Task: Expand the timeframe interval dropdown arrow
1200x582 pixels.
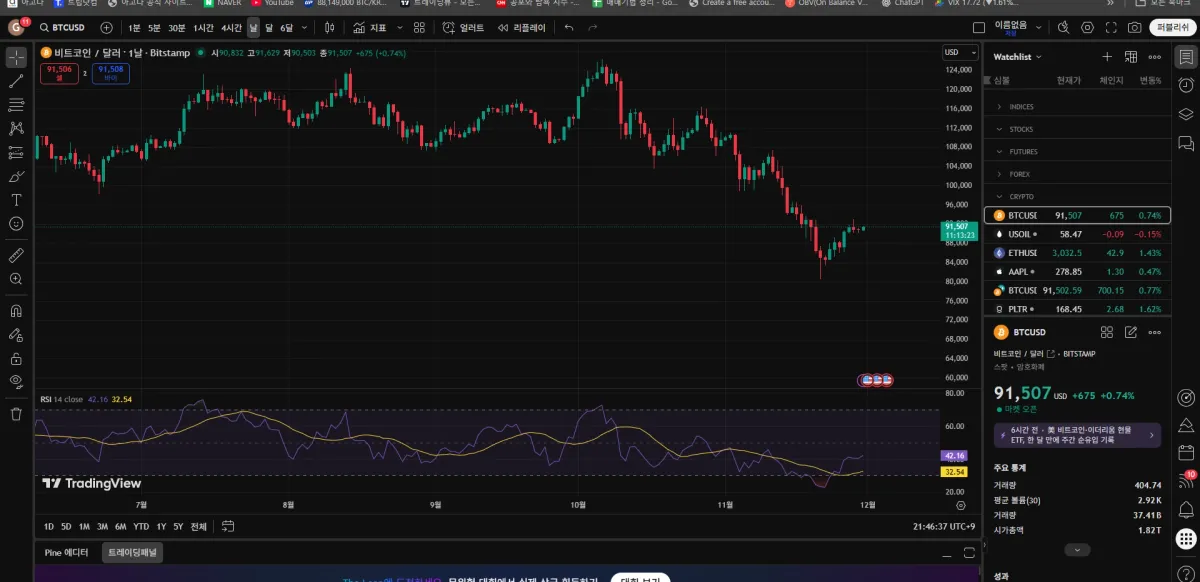Action: (x=304, y=27)
